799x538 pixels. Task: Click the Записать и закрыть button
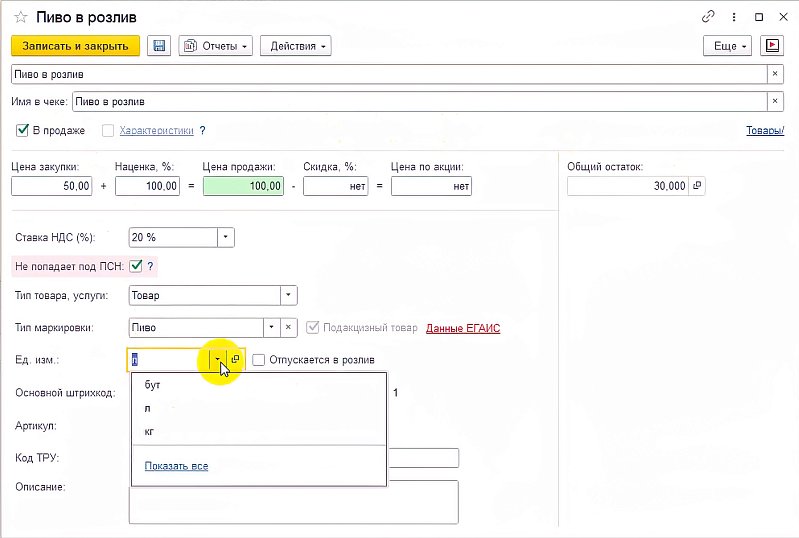(75, 46)
